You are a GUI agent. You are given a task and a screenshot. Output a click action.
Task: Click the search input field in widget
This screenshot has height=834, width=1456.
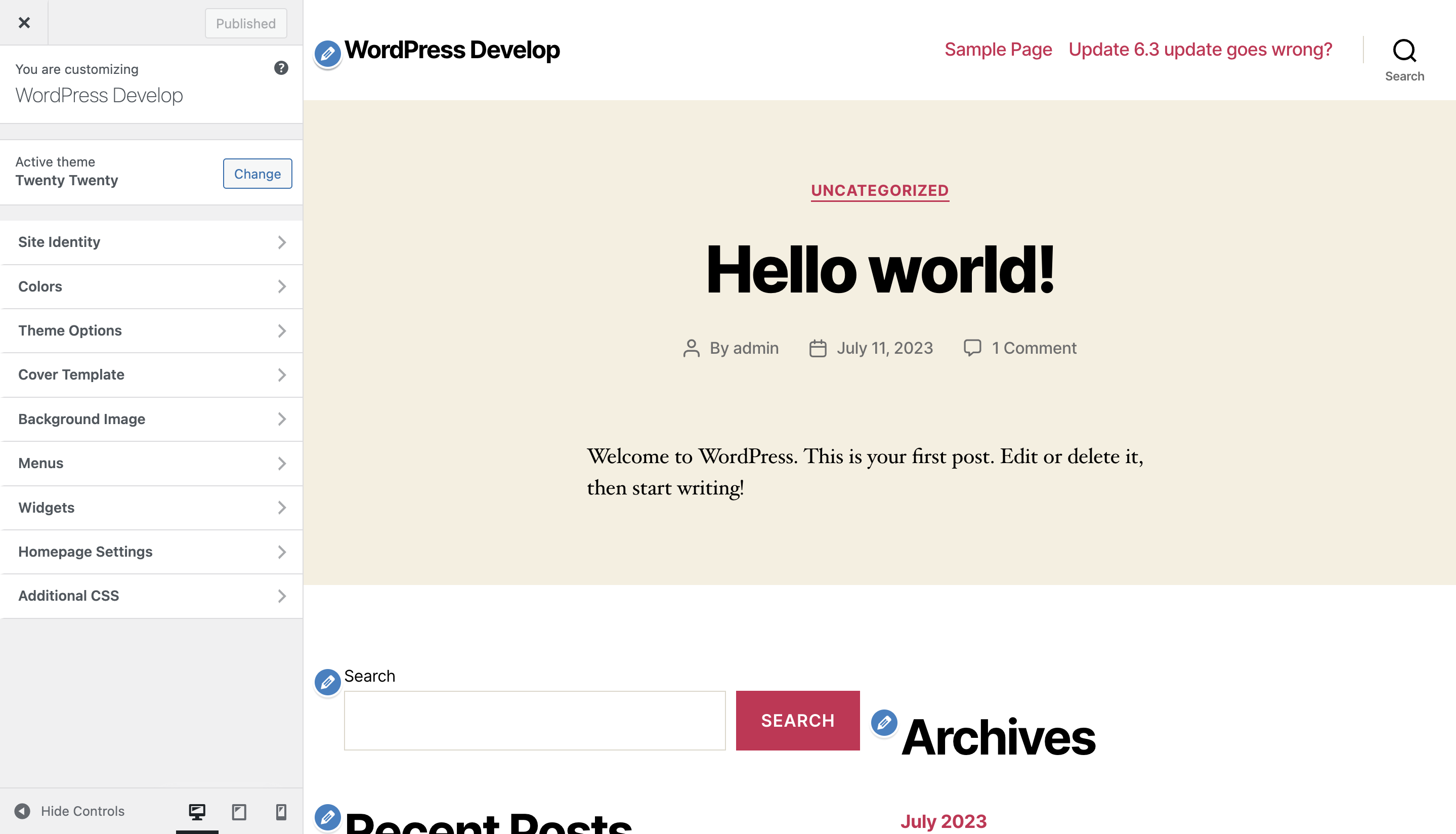coord(535,720)
